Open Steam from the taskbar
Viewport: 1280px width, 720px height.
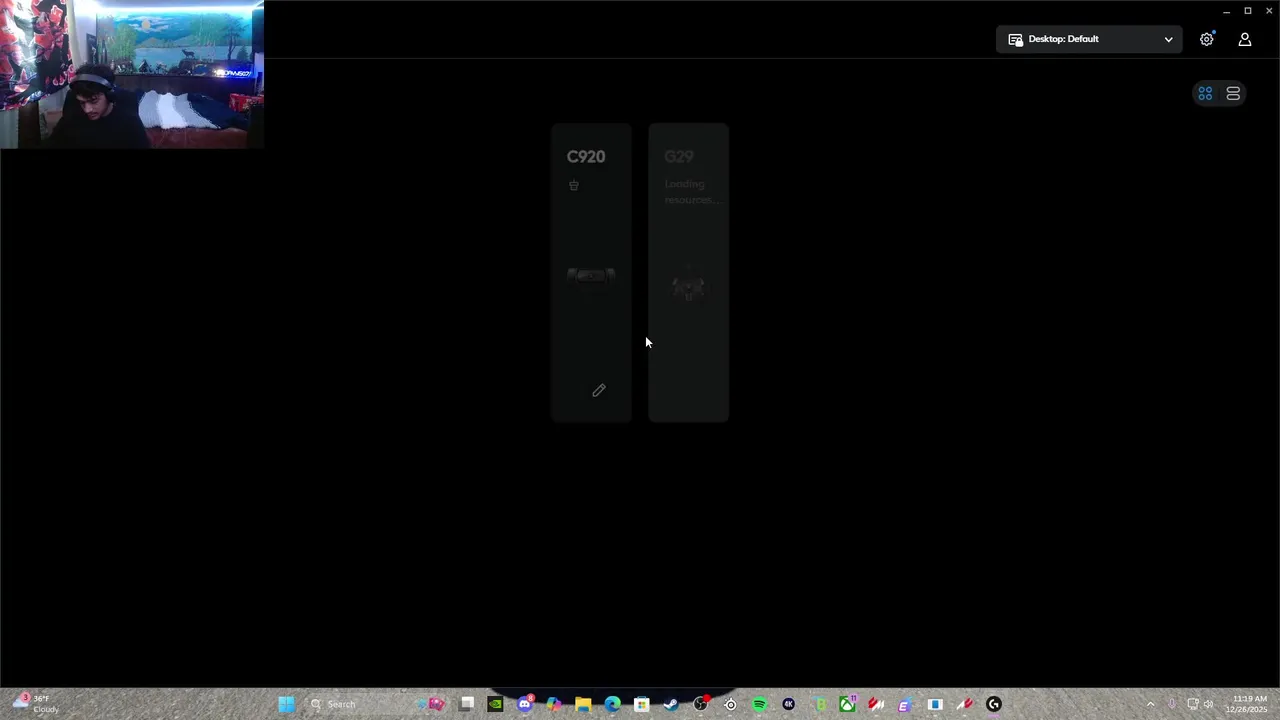point(670,704)
